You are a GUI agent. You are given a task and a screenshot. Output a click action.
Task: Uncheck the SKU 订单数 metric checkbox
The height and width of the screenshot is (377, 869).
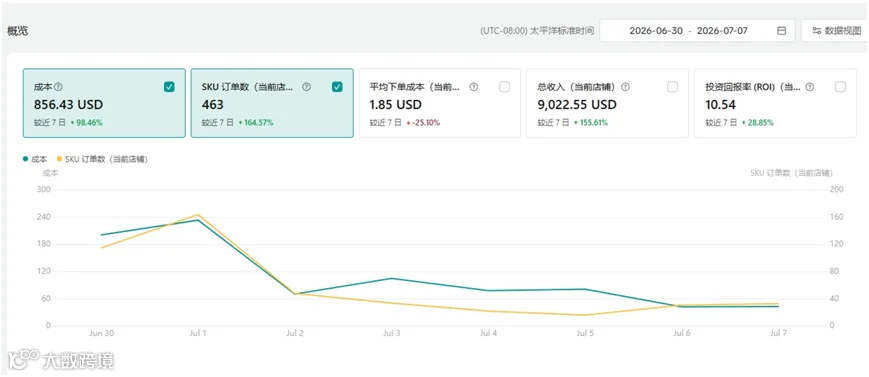pos(337,87)
